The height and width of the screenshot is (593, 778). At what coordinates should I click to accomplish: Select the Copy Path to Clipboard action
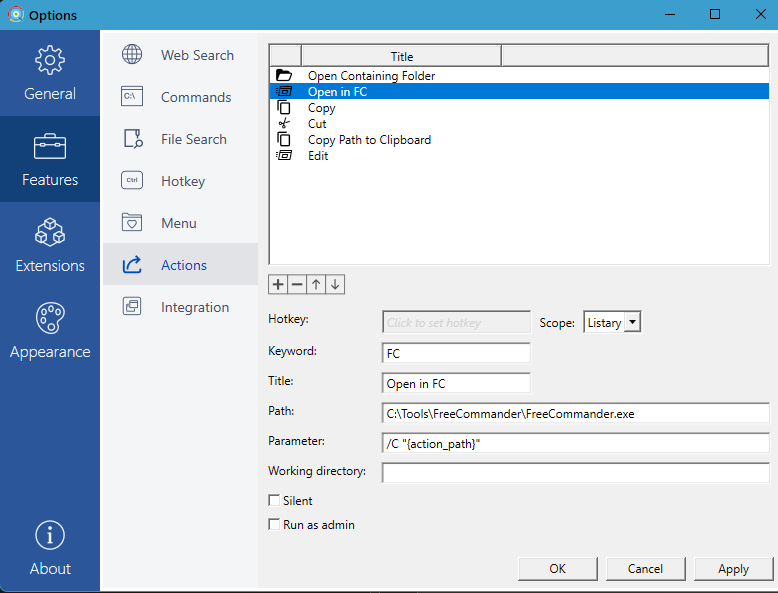click(369, 140)
